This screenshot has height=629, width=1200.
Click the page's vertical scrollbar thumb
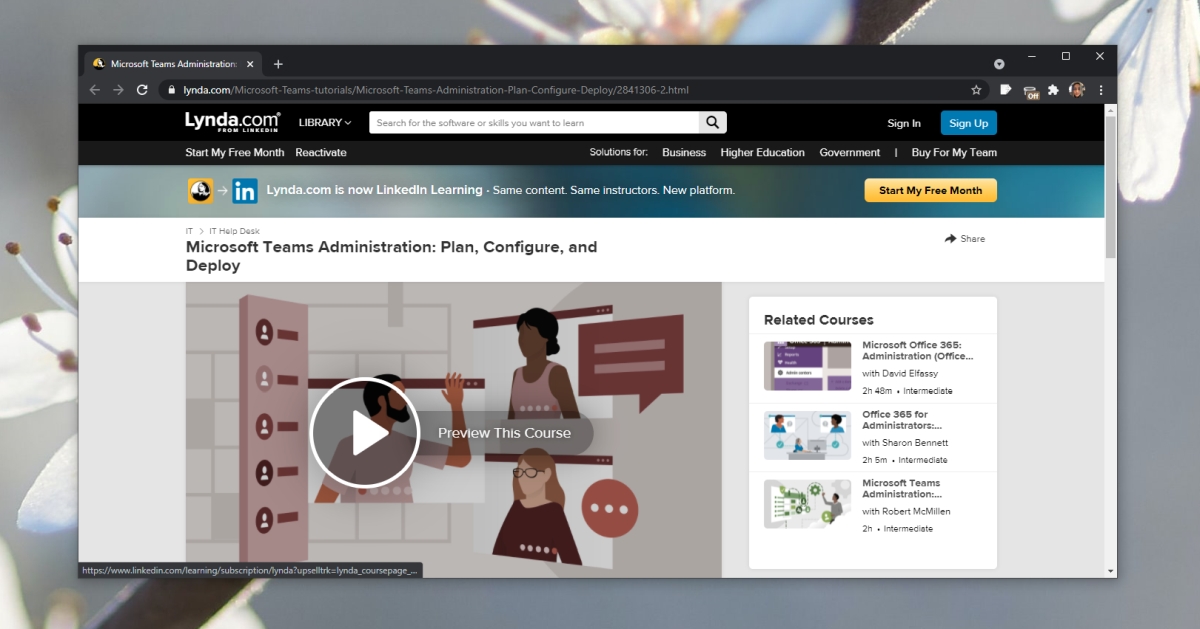(1110, 188)
